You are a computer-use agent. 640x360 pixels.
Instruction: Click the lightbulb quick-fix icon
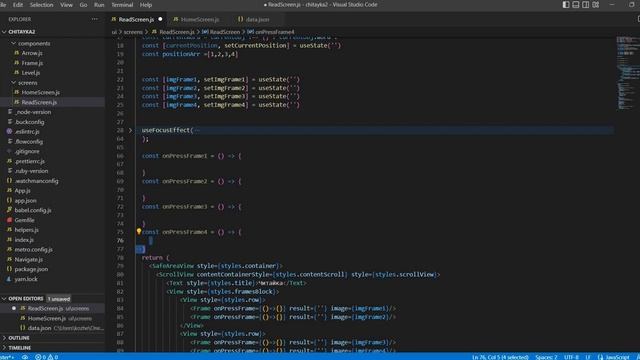138,231
